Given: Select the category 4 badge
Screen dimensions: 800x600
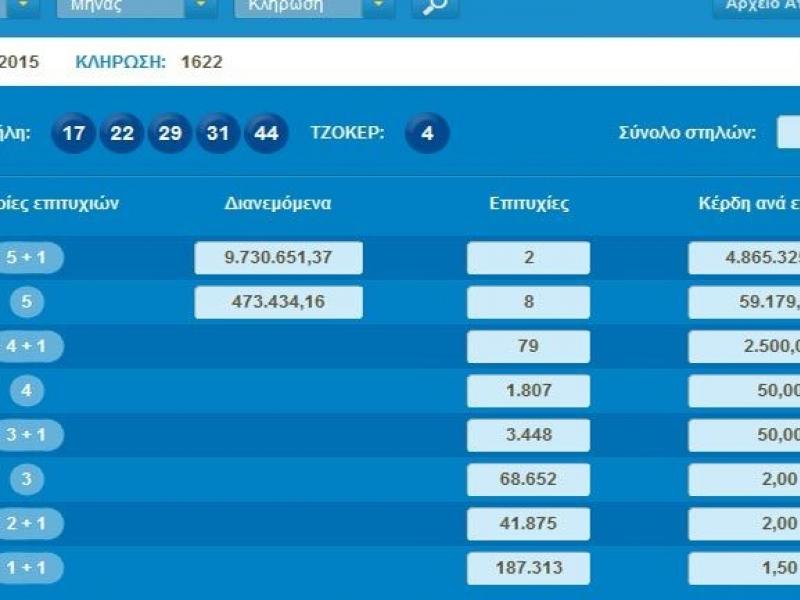Looking at the screenshot, I should coord(23,390).
